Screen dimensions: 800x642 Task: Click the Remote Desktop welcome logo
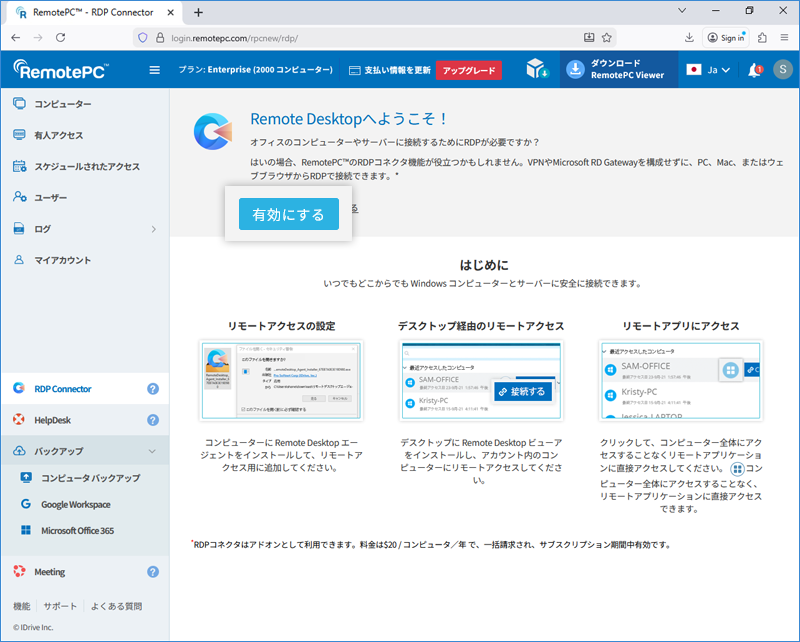(x=213, y=132)
